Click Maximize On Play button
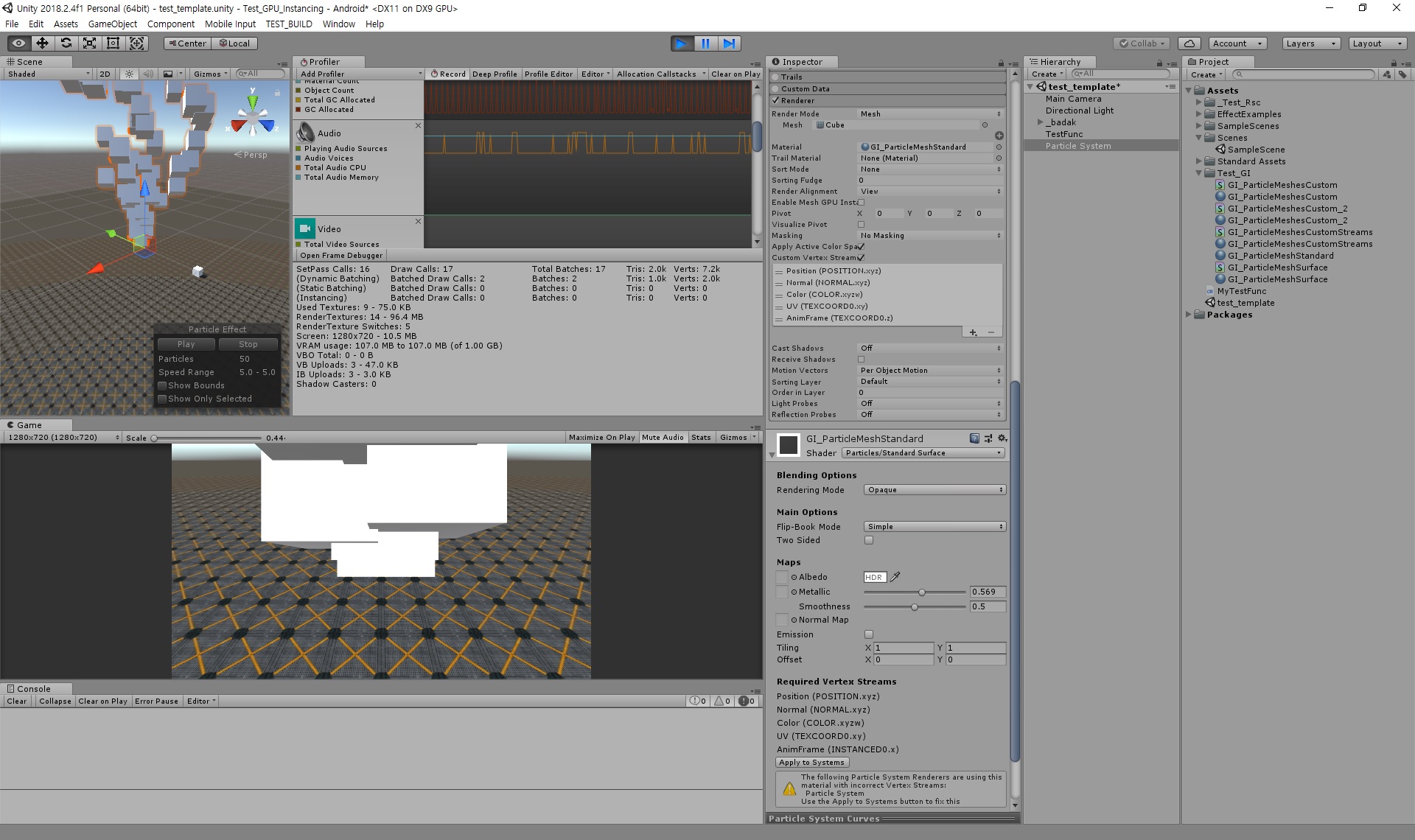This screenshot has width=1415, height=840. click(x=601, y=438)
